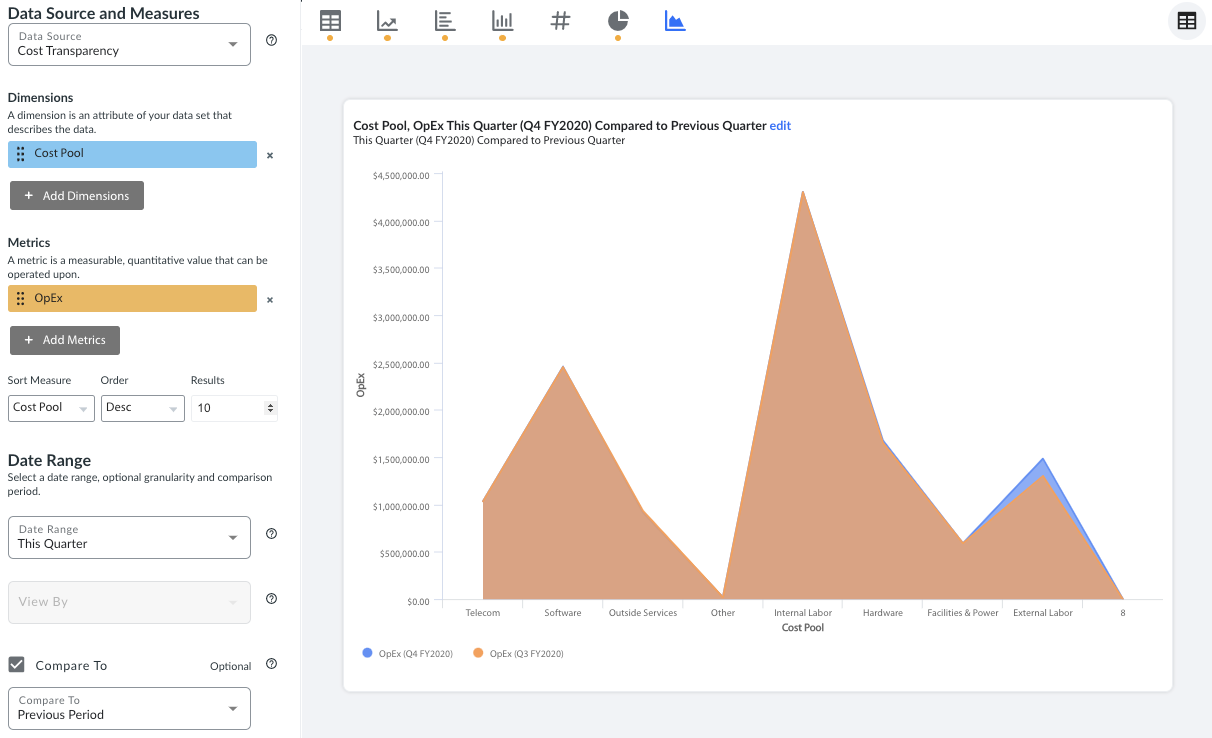Click the edit link beside chart title
The height and width of the screenshot is (738, 1212).
tap(780, 126)
